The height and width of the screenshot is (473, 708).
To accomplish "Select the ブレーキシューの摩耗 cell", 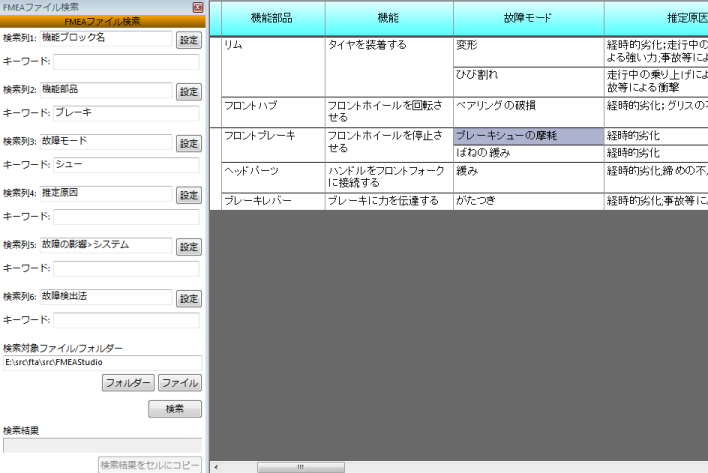I will coord(528,136).
